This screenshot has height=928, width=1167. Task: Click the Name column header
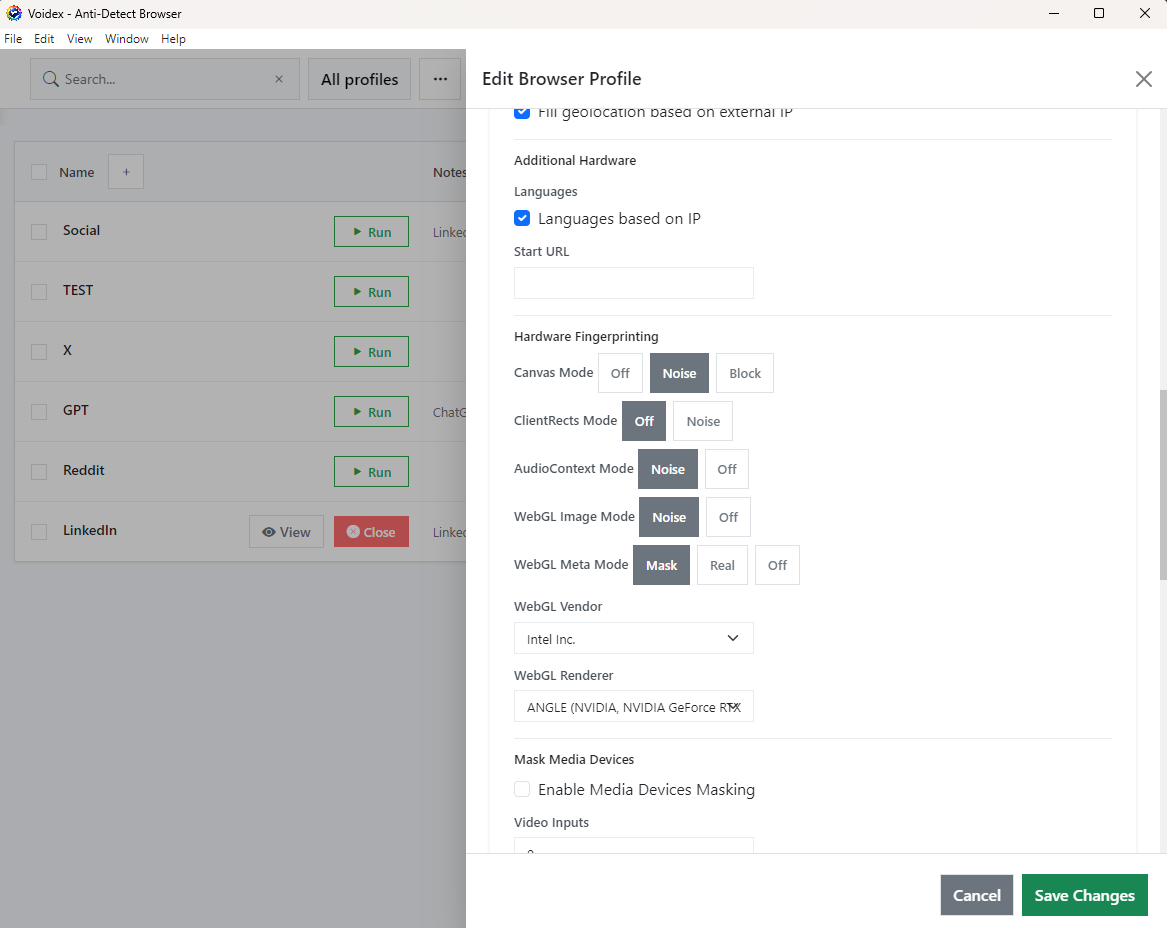click(77, 172)
